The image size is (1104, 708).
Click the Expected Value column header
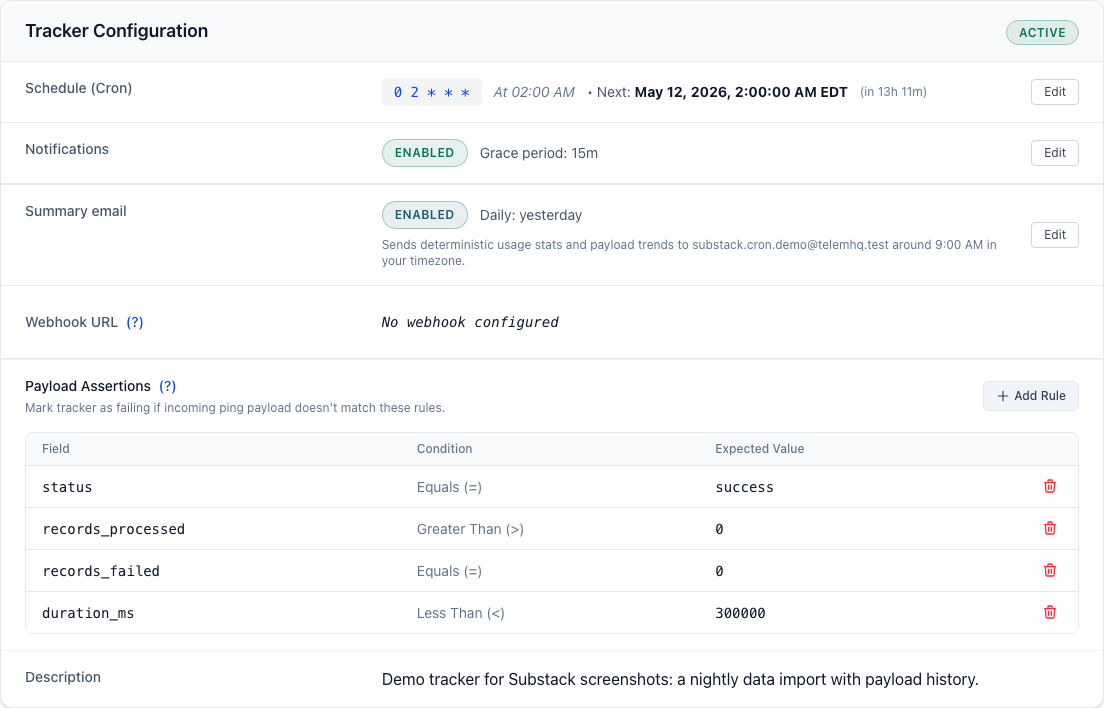pos(760,449)
